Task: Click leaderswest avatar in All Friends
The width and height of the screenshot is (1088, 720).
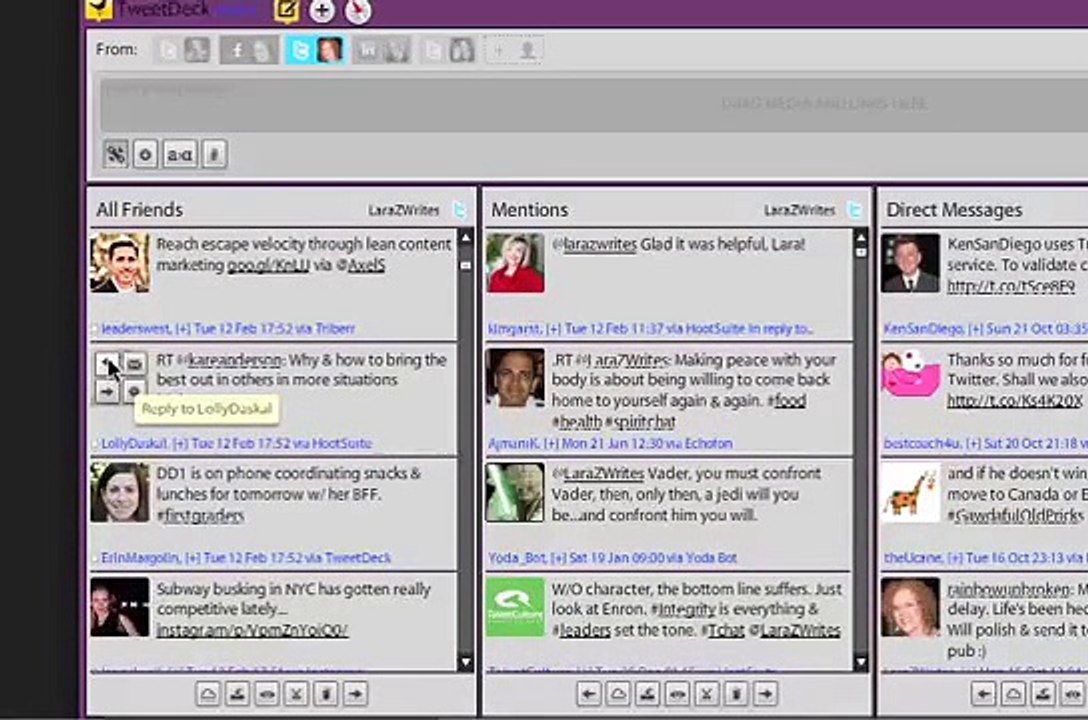Action: click(119, 262)
